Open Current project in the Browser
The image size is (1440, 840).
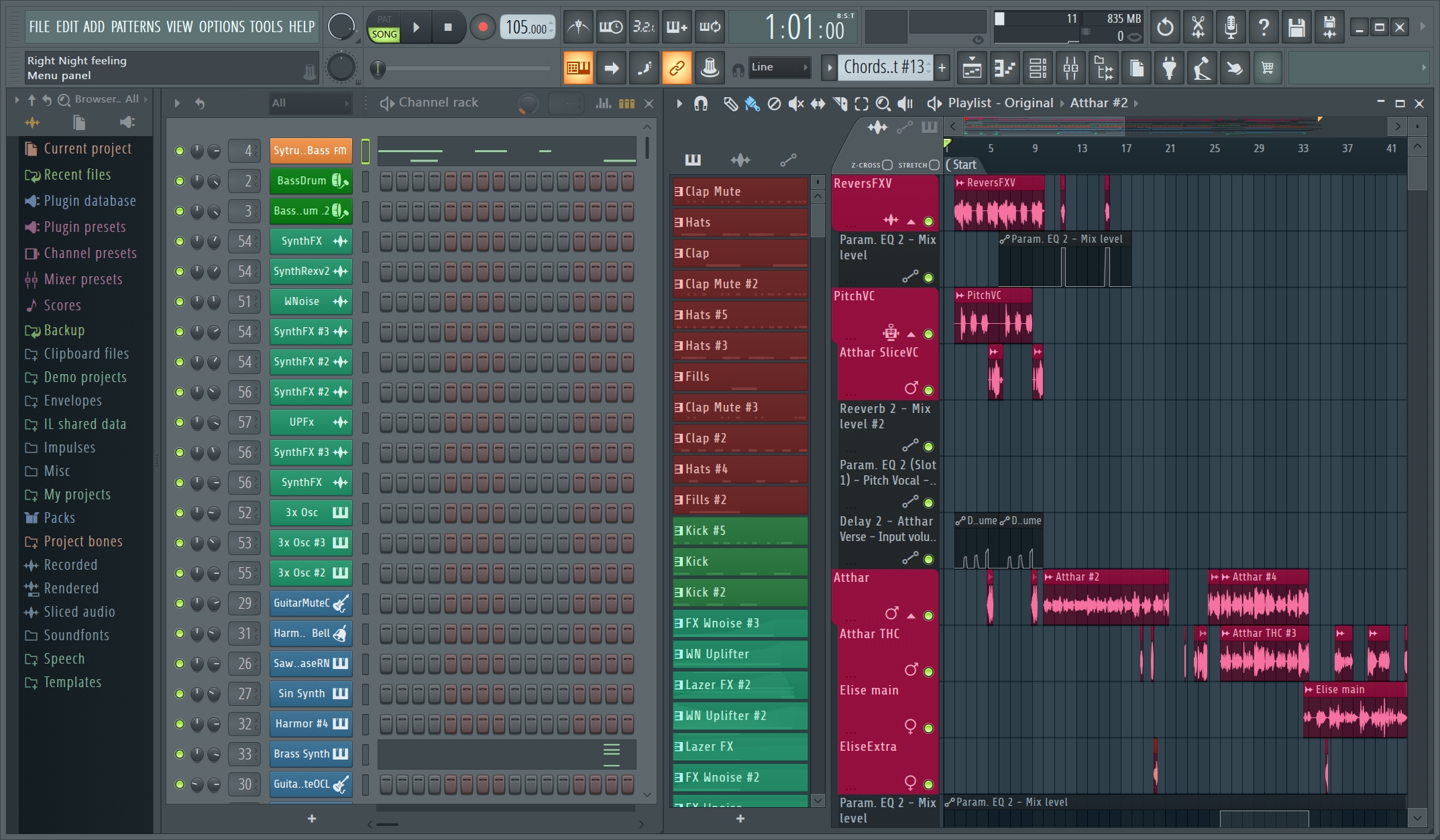coord(87,148)
